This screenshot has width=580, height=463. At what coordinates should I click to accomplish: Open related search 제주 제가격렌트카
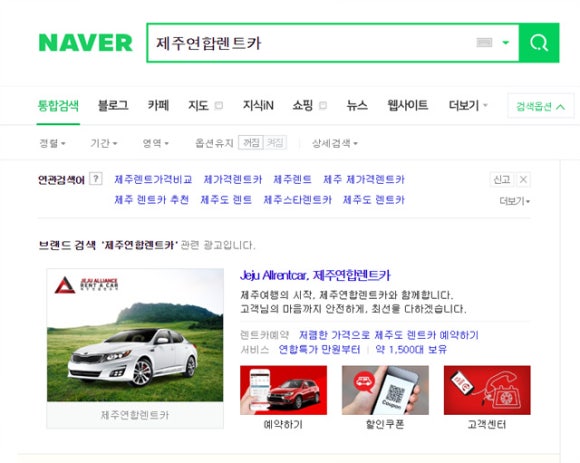[364, 179]
